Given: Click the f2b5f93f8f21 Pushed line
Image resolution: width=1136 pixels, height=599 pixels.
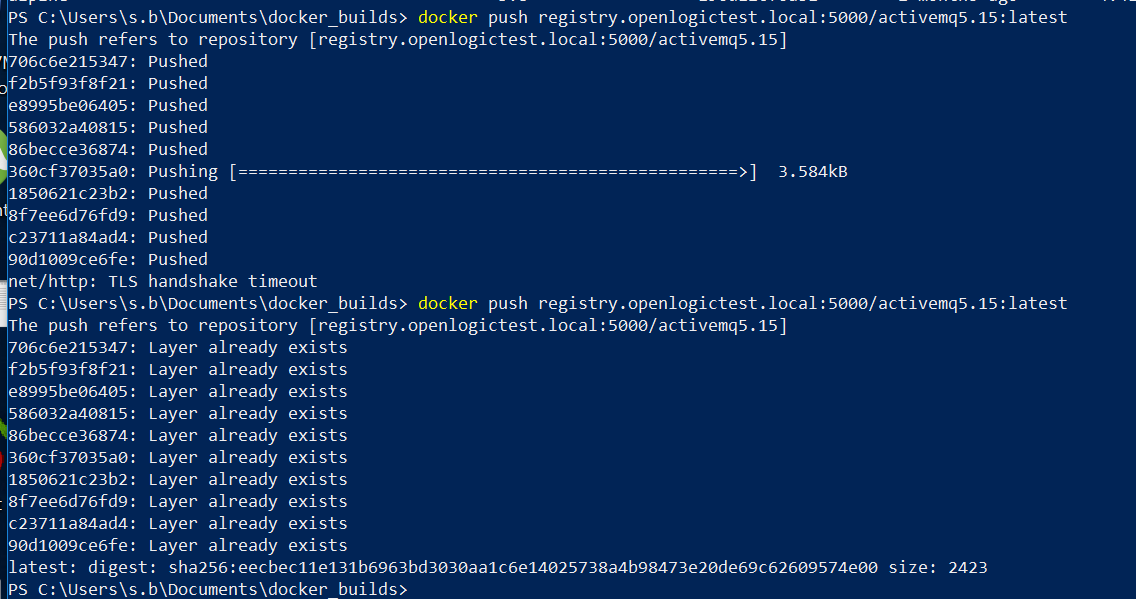Looking at the screenshot, I should pyautogui.click(x=108, y=83).
